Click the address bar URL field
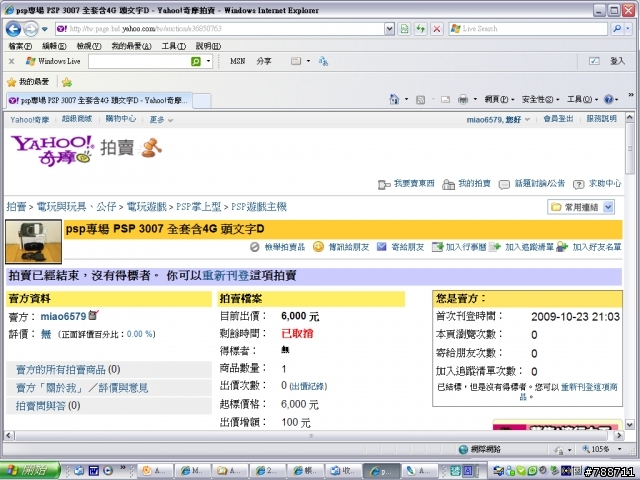Image resolution: width=640 pixels, height=480 pixels. pos(220,29)
